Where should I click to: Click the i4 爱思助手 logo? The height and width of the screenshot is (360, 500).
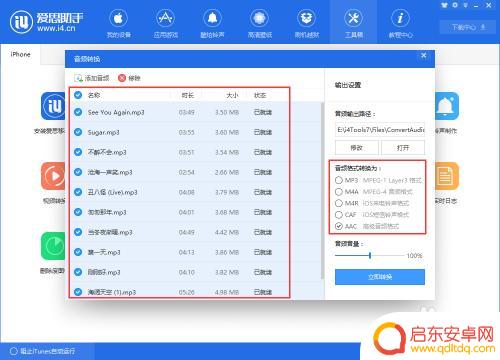(46, 22)
